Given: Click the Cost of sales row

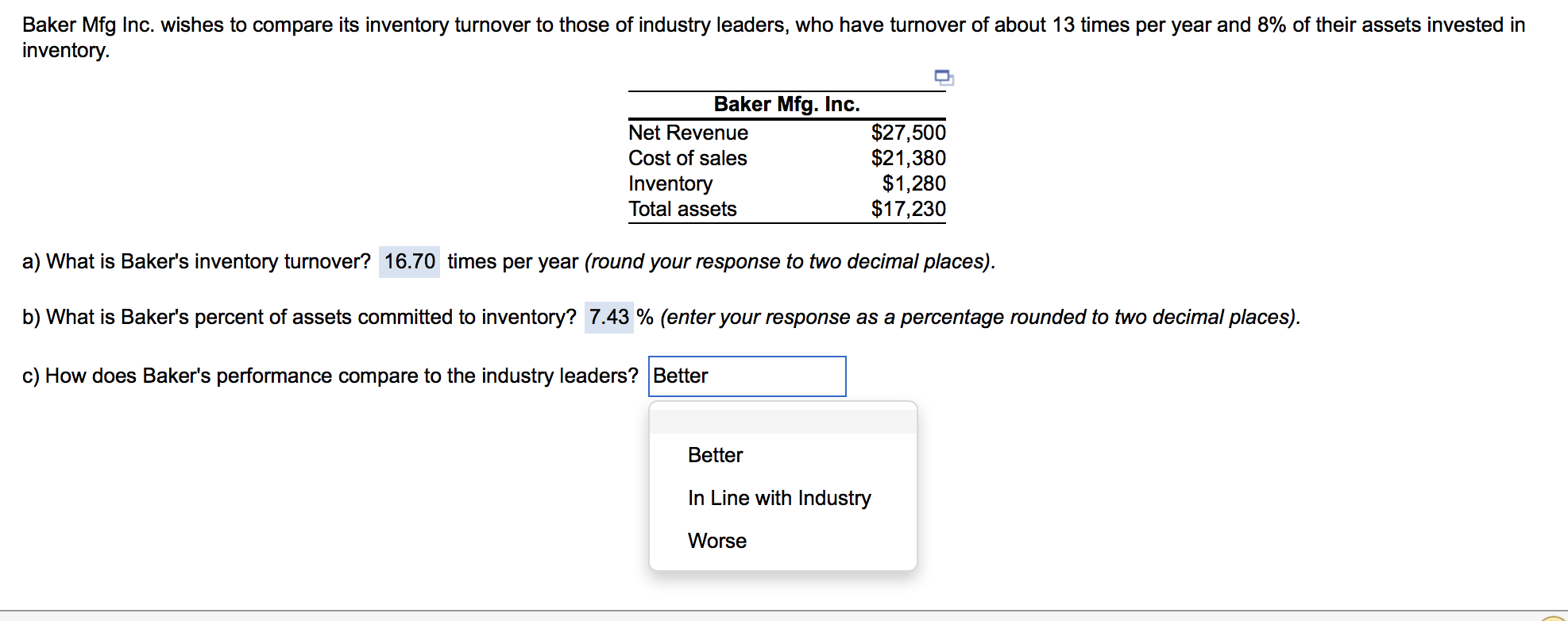Looking at the screenshot, I should coord(687,158).
